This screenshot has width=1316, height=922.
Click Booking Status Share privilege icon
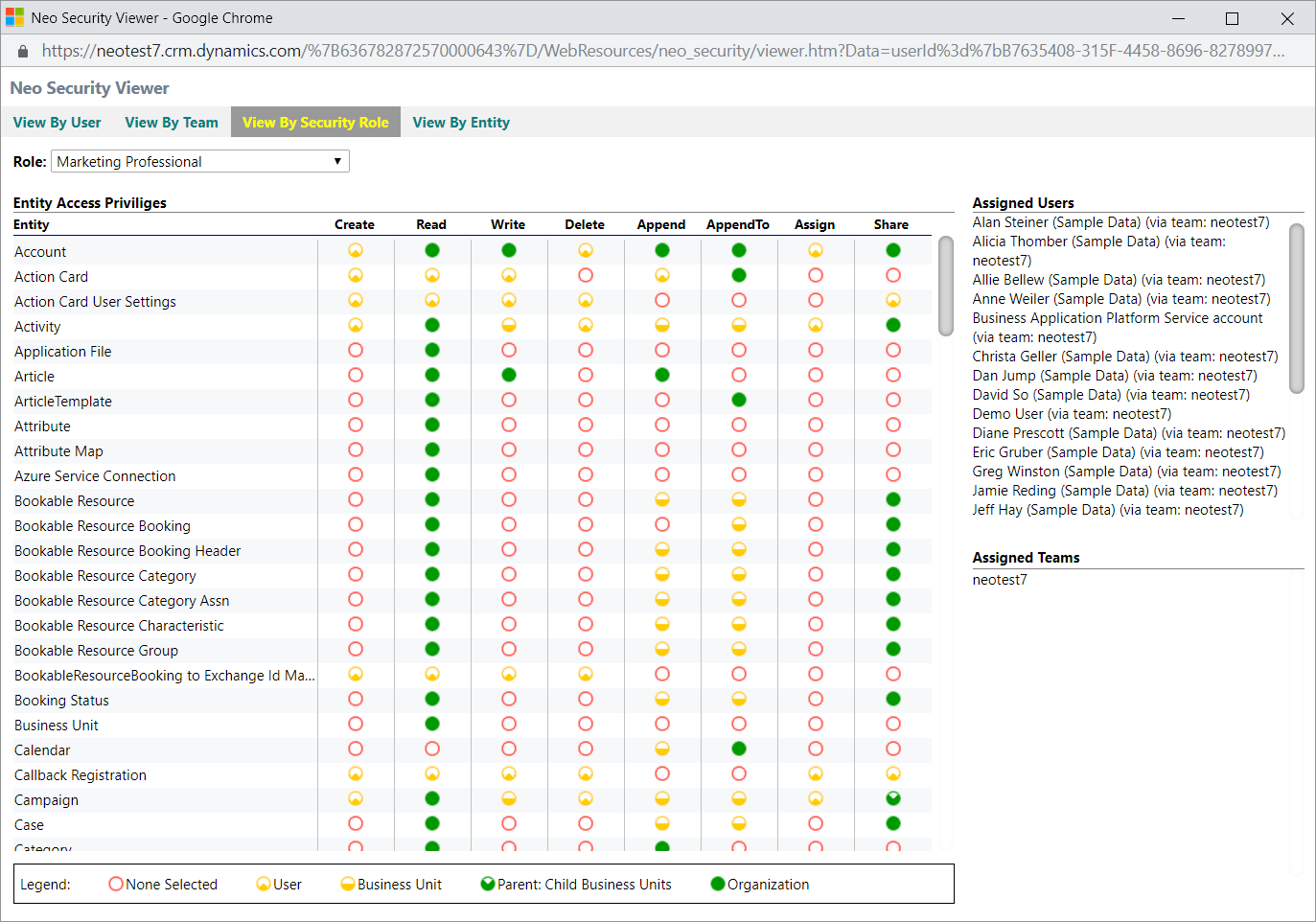click(893, 699)
